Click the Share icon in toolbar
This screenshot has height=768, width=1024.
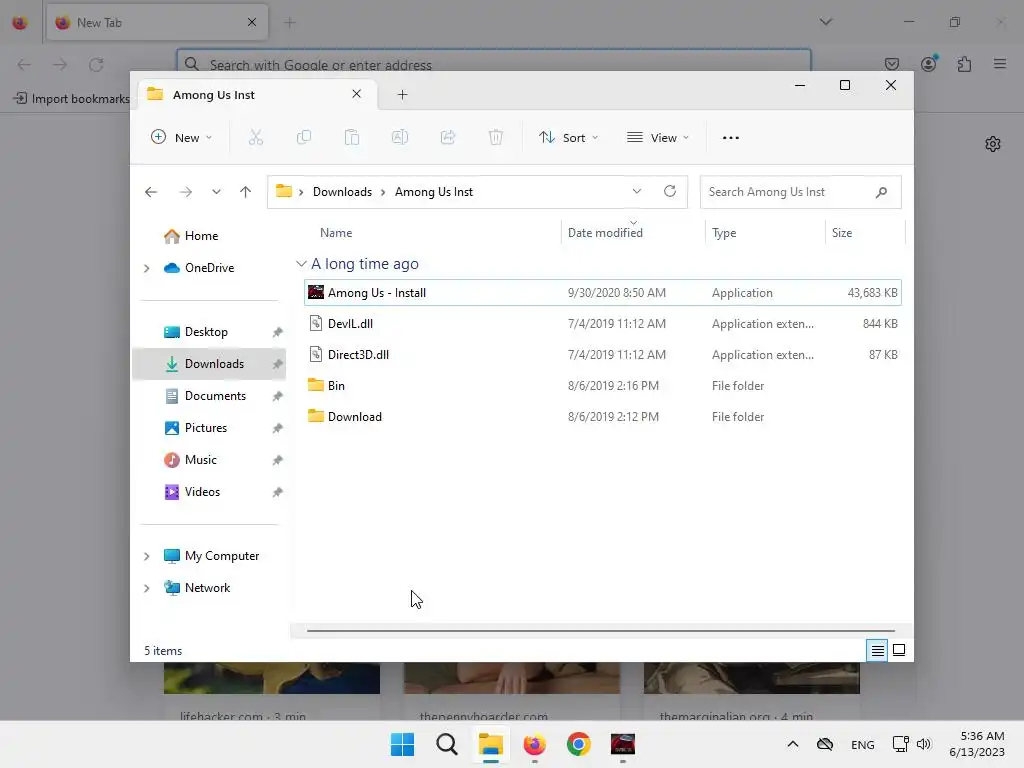click(448, 137)
